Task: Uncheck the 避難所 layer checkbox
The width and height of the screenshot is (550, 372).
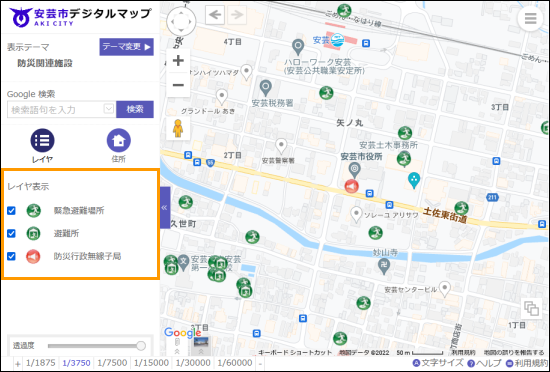Action: click(11, 234)
